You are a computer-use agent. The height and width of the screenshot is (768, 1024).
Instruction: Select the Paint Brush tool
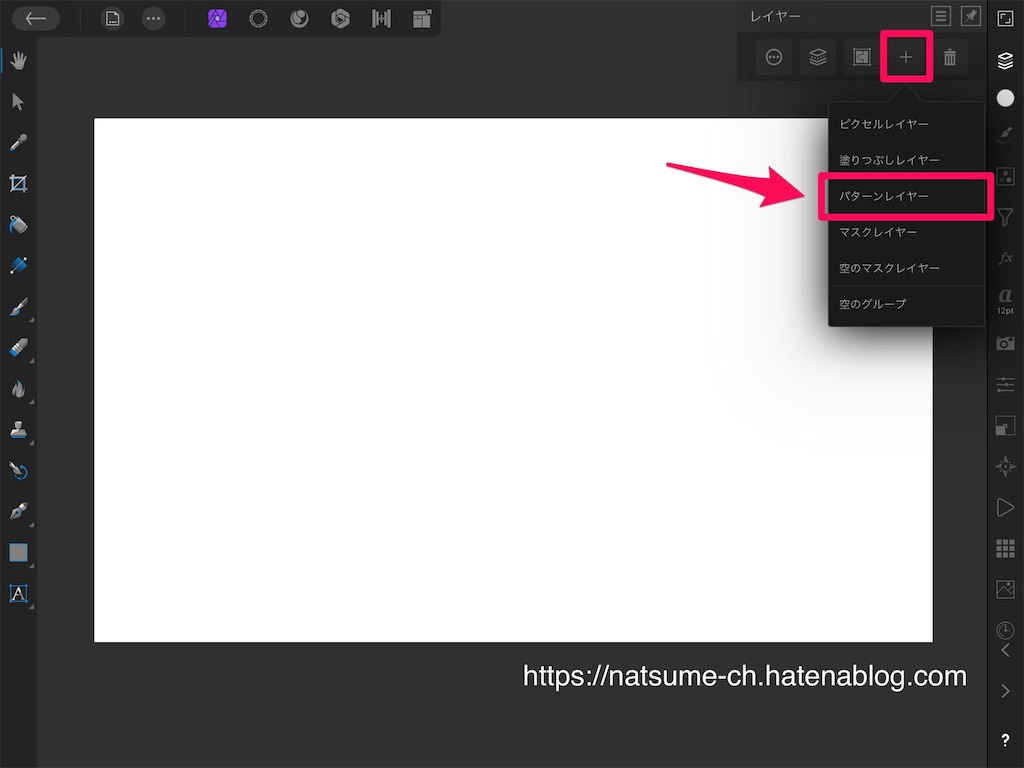18,306
